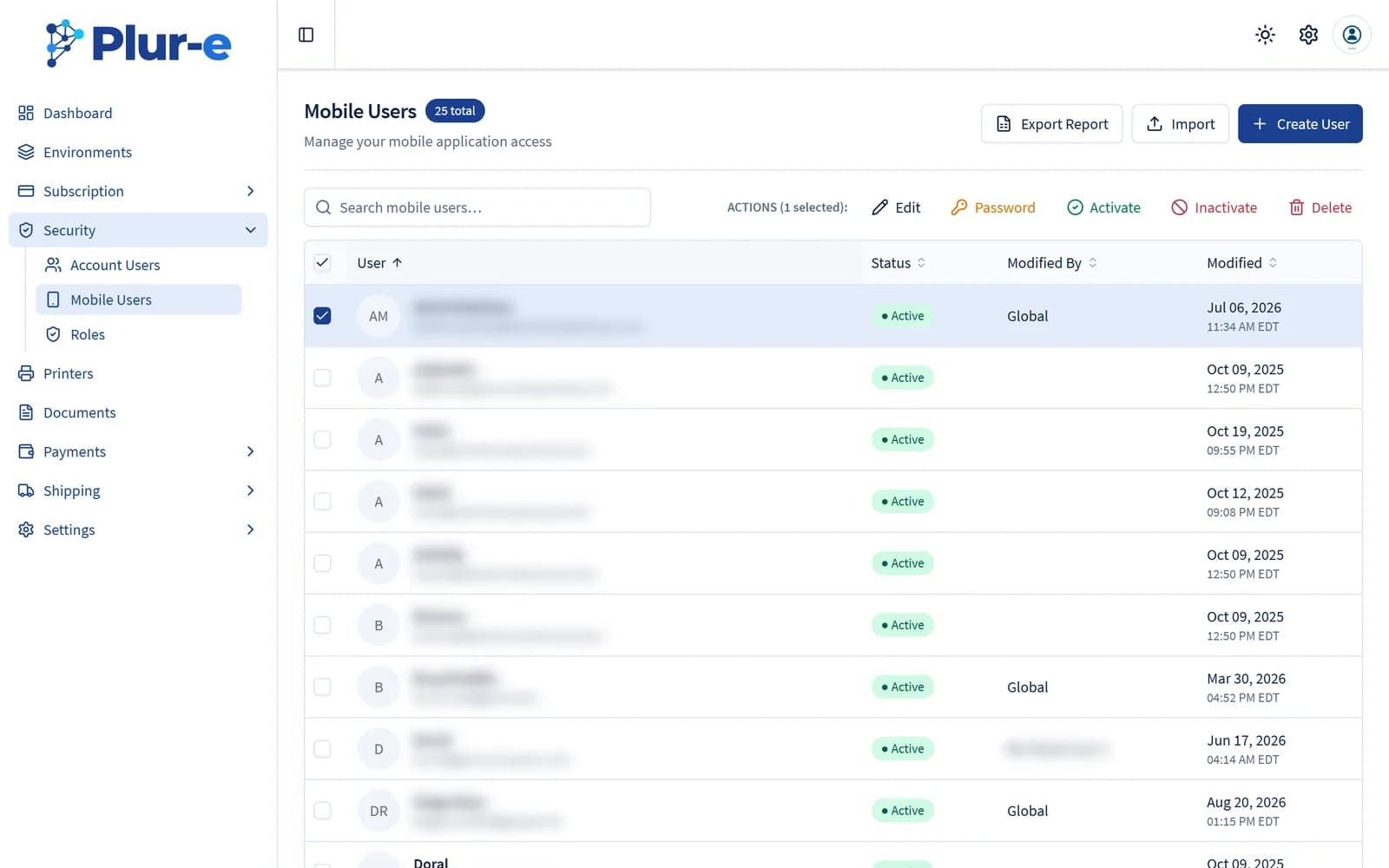The height and width of the screenshot is (868, 1389).
Task: Click the Import button
Action: [1180, 124]
